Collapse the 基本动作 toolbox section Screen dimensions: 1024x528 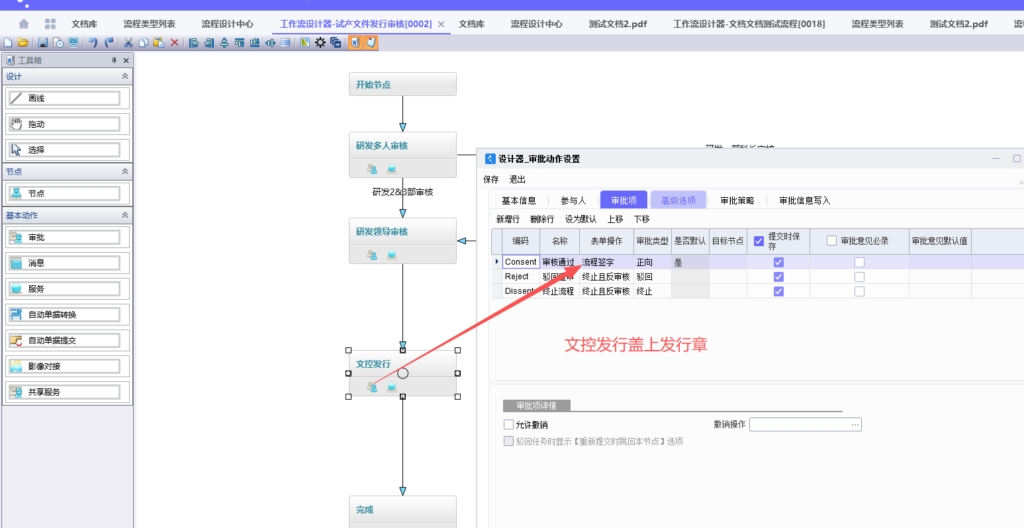coord(125,215)
